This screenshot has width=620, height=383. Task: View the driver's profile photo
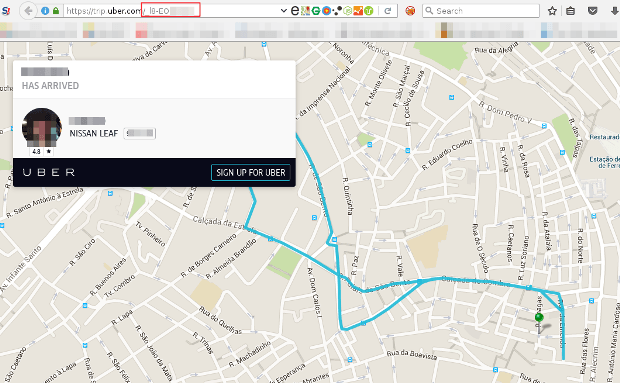point(42,128)
